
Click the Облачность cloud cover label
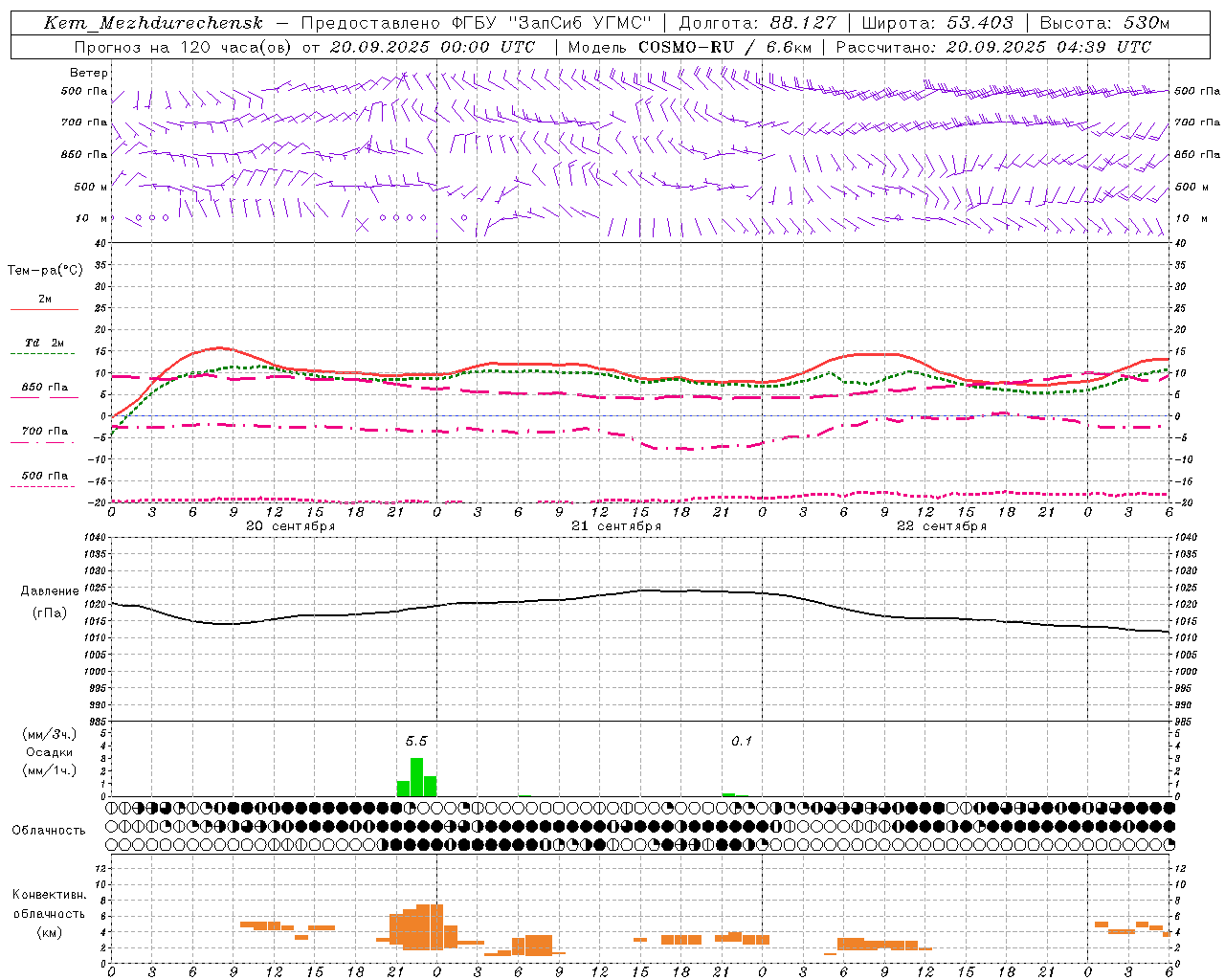coord(49,831)
